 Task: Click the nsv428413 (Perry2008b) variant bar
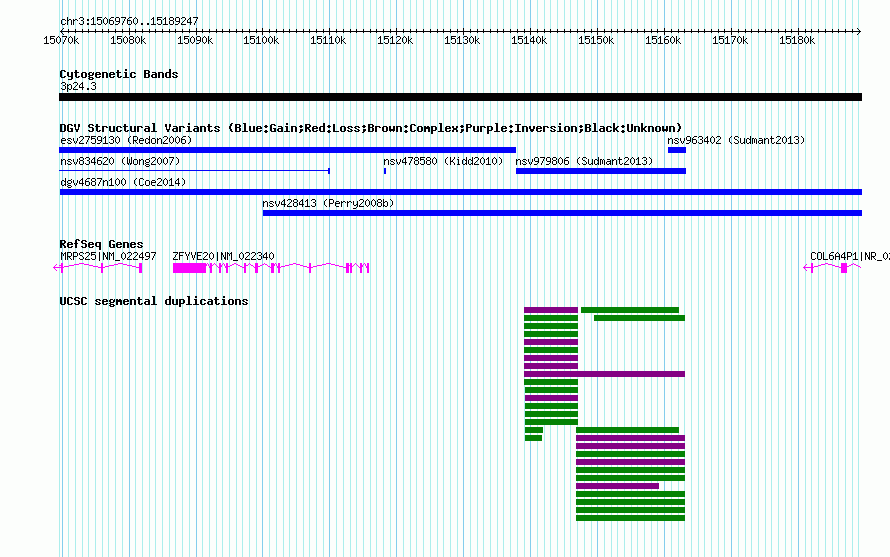tap(562, 213)
